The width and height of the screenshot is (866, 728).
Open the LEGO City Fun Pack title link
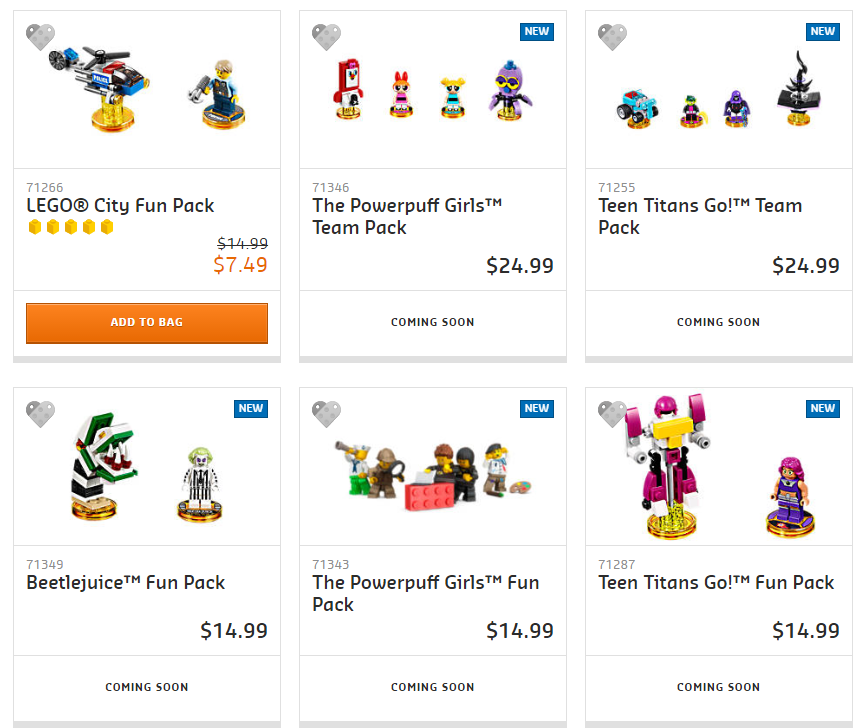pyautogui.click(x=120, y=206)
